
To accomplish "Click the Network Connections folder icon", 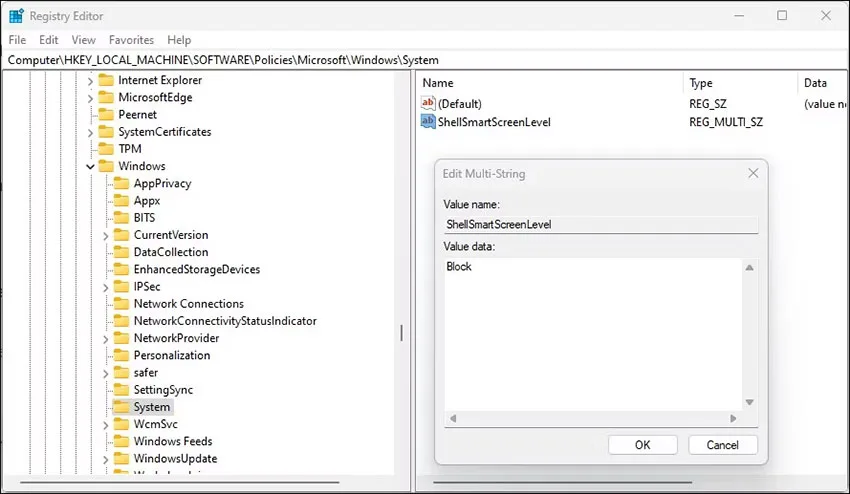I will point(121,304).
